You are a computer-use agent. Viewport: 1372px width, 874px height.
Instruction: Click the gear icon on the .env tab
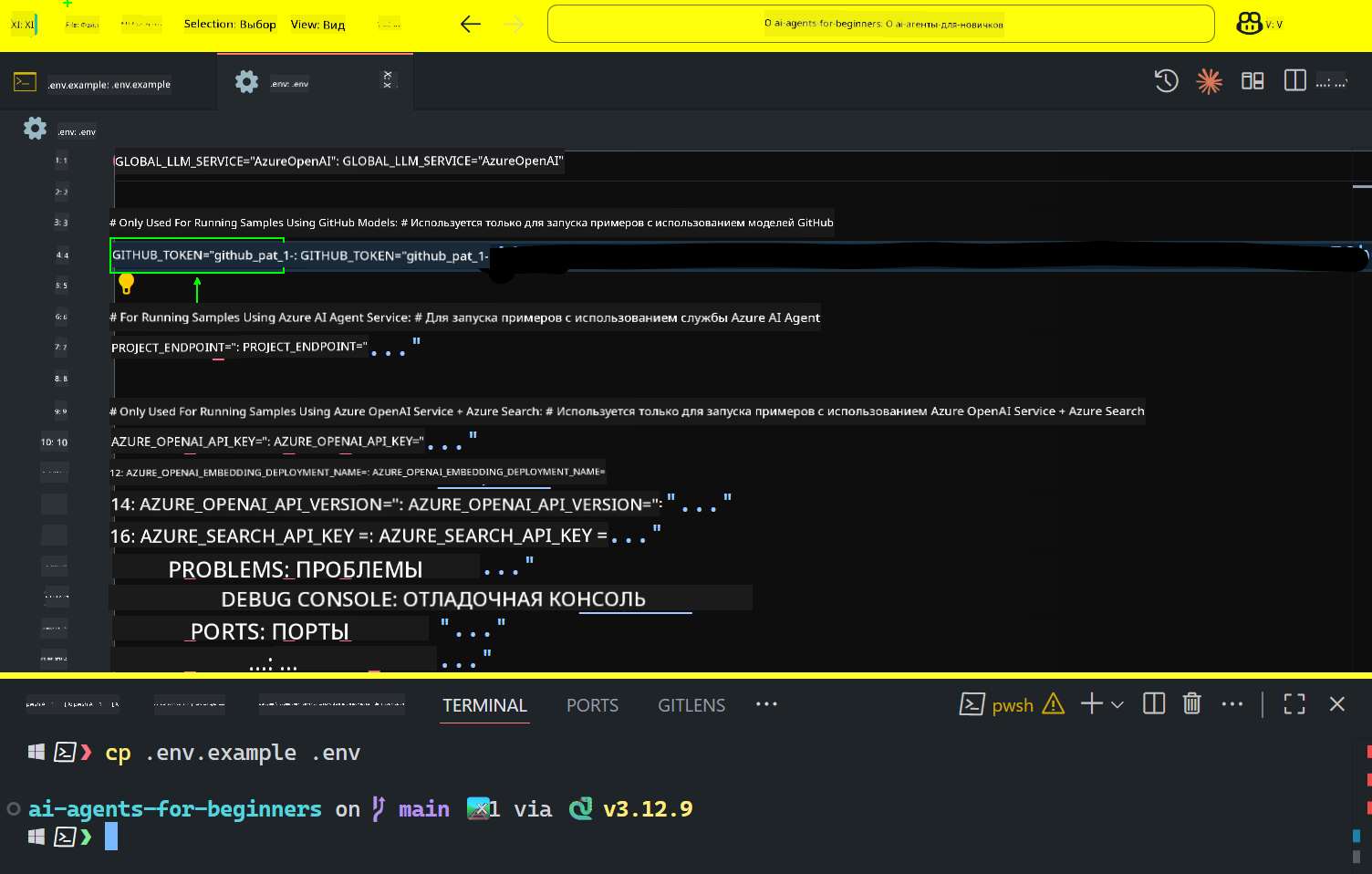(x=246, y=81)
